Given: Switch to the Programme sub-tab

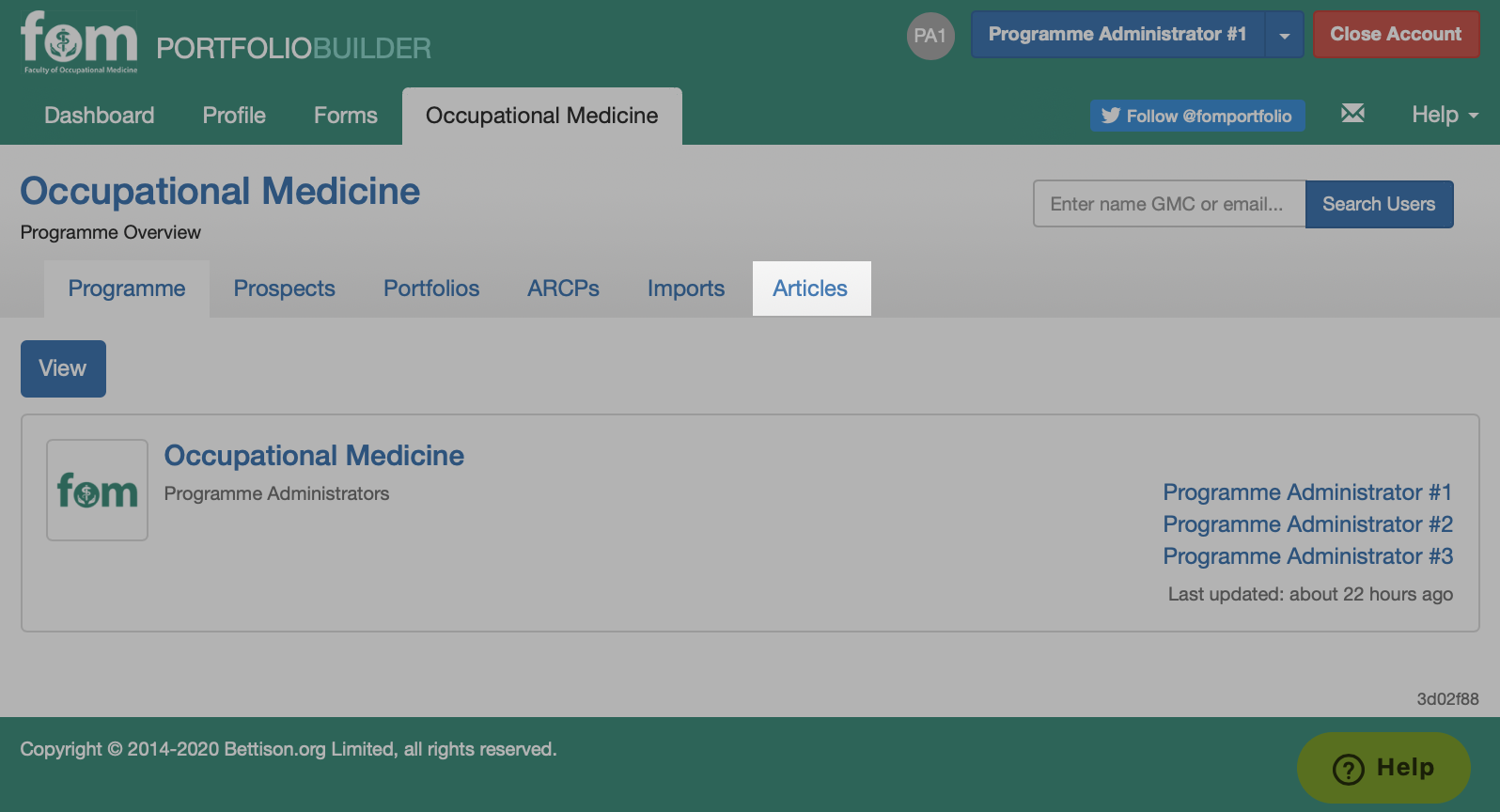Looking at the screenshot, I should click(127, 289).
